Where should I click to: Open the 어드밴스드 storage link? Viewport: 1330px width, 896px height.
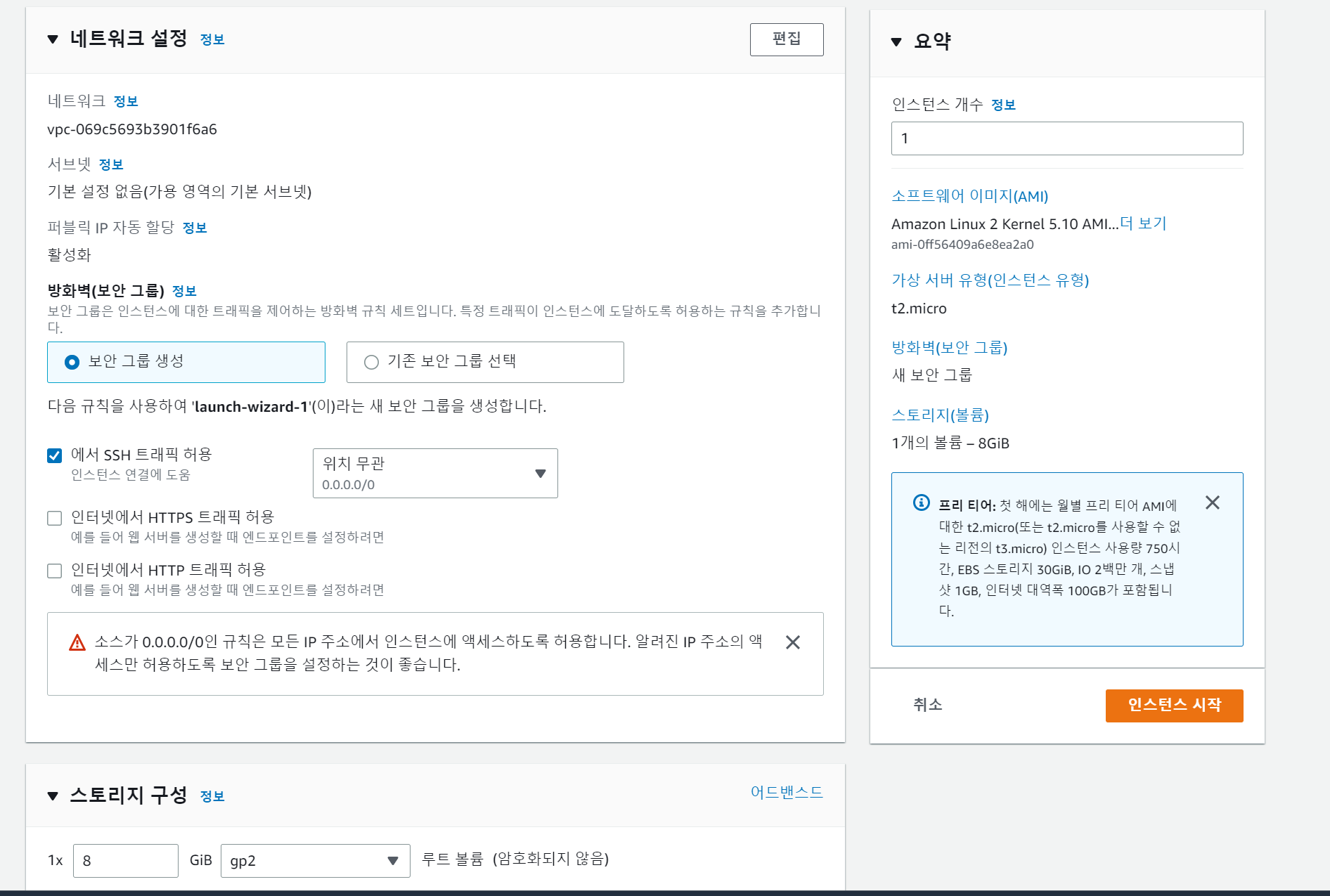(x=787, y=793)
